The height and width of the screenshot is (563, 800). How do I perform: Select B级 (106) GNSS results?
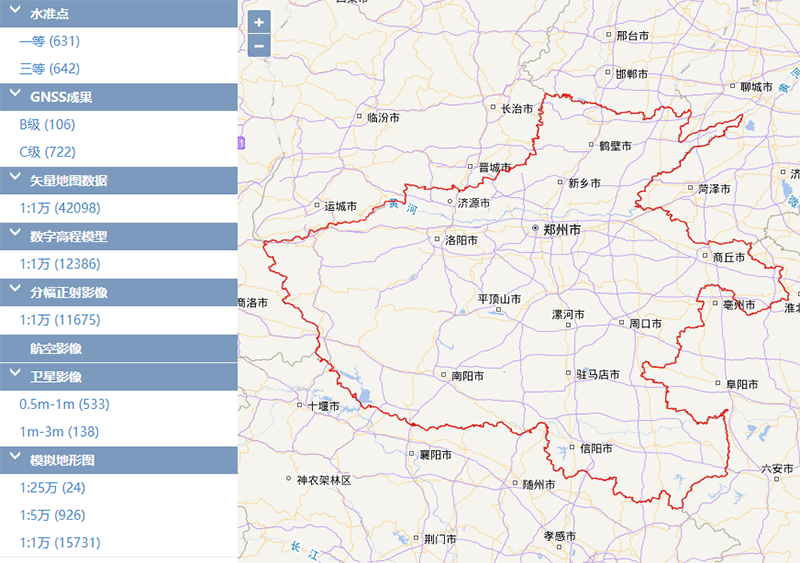point(47,125)
